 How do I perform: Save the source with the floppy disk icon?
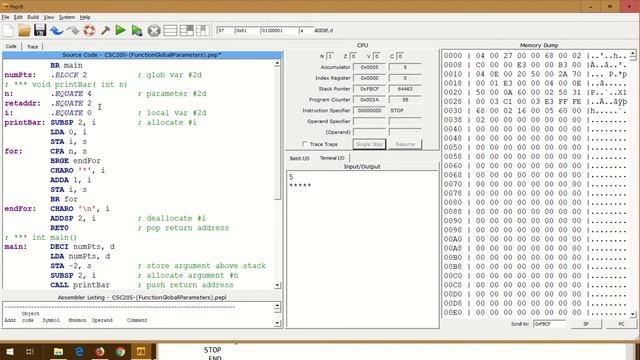(x=40, y=31)
